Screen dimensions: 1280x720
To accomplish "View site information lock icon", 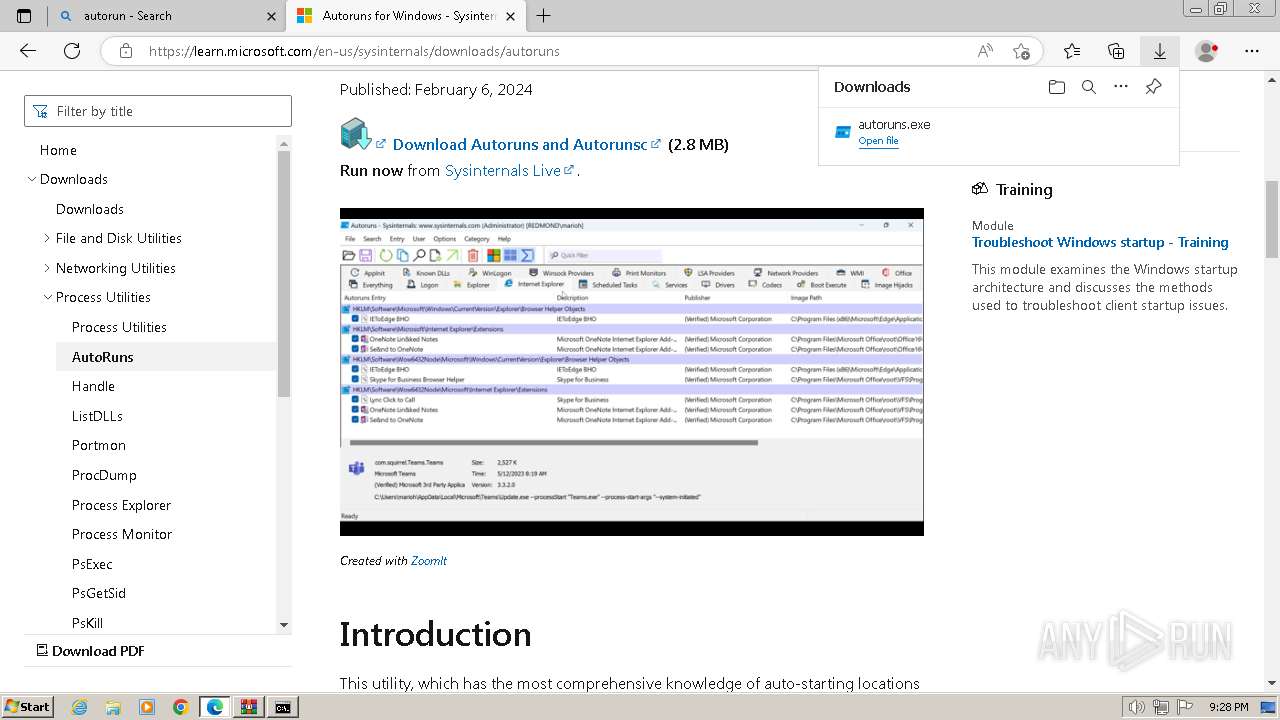I will (x=126, y=51).
